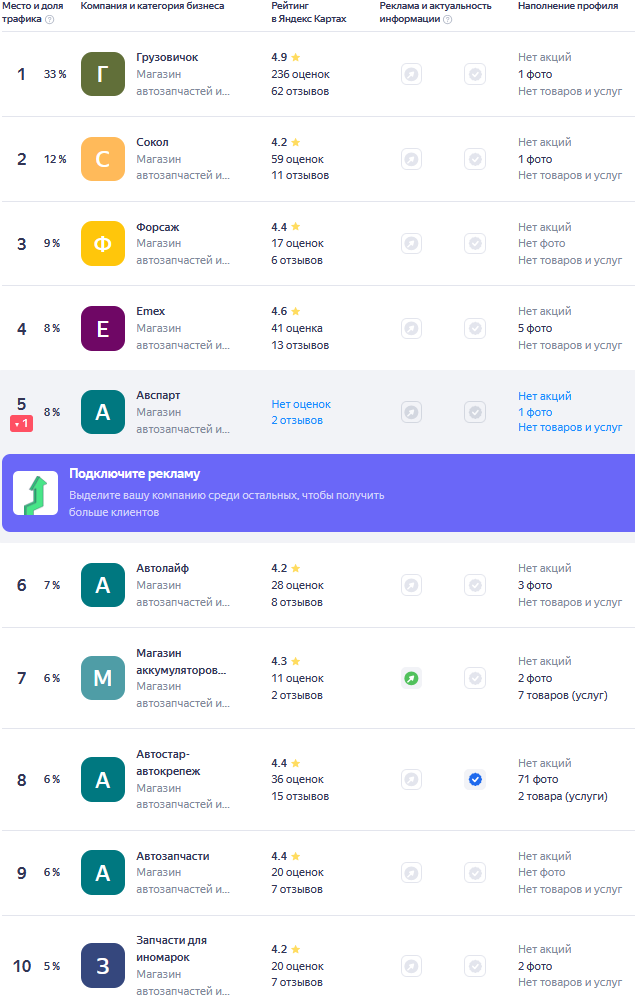Click the advertising status icon for Грузовичок
Image resolution: width=635 pixels, height=1005 pixels.
coord(411,74)
